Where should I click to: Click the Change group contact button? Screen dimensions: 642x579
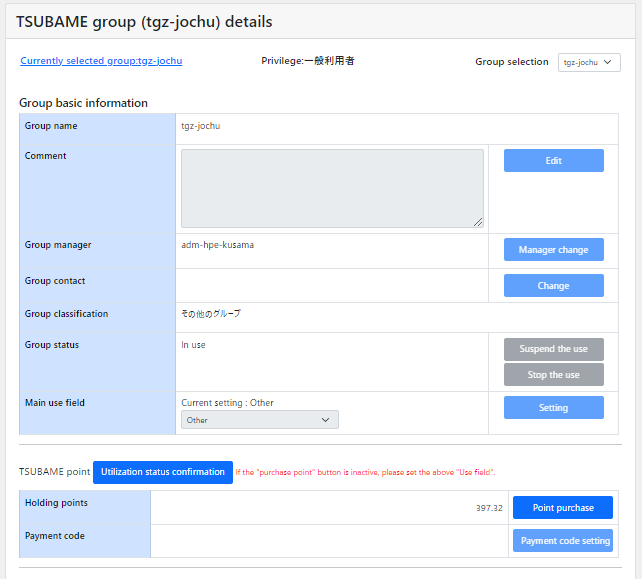[554, 285]
